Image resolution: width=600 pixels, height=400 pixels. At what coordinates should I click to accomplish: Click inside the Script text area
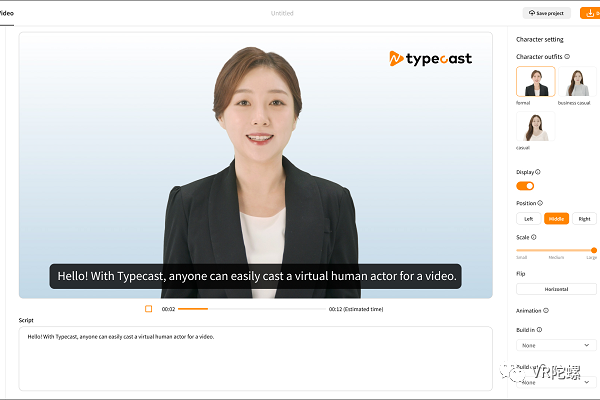(256, 359)
